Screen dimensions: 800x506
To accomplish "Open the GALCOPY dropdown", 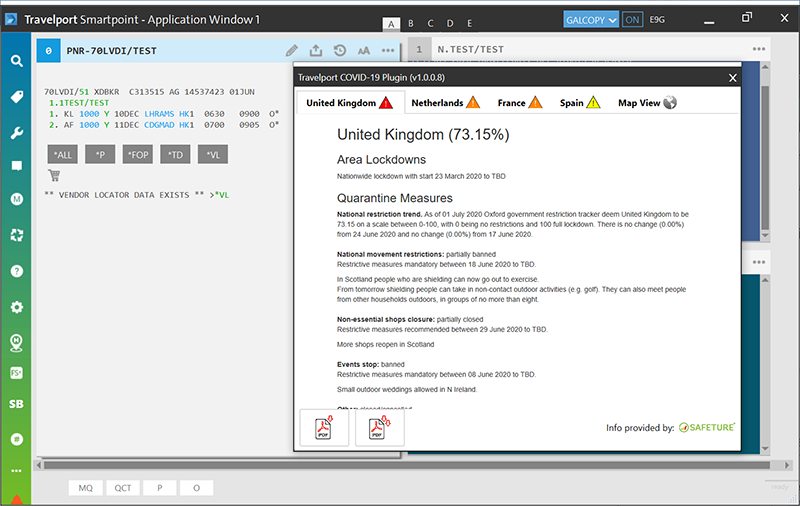I will pos(591,20).
